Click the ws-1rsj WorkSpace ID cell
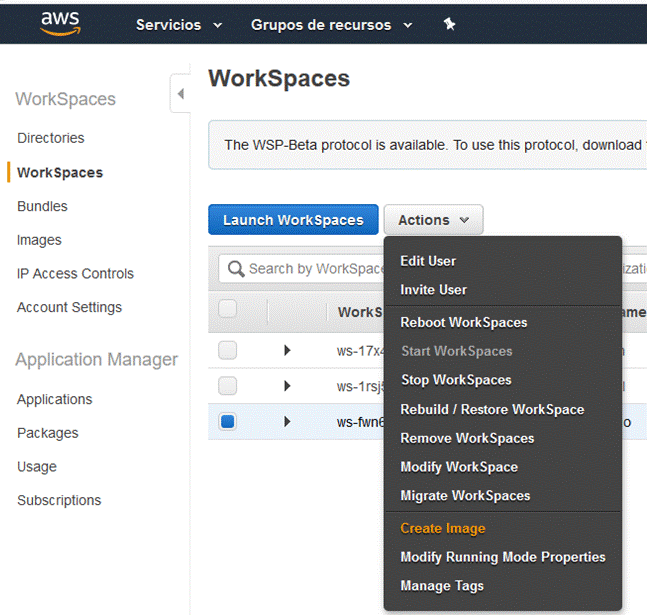 [360, 386]
